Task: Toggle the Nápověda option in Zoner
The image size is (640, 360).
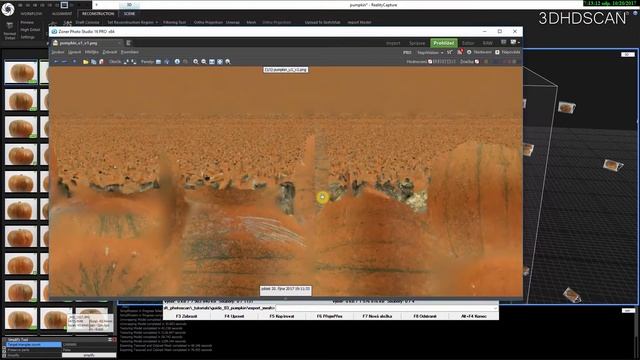Action: (508, 52)
